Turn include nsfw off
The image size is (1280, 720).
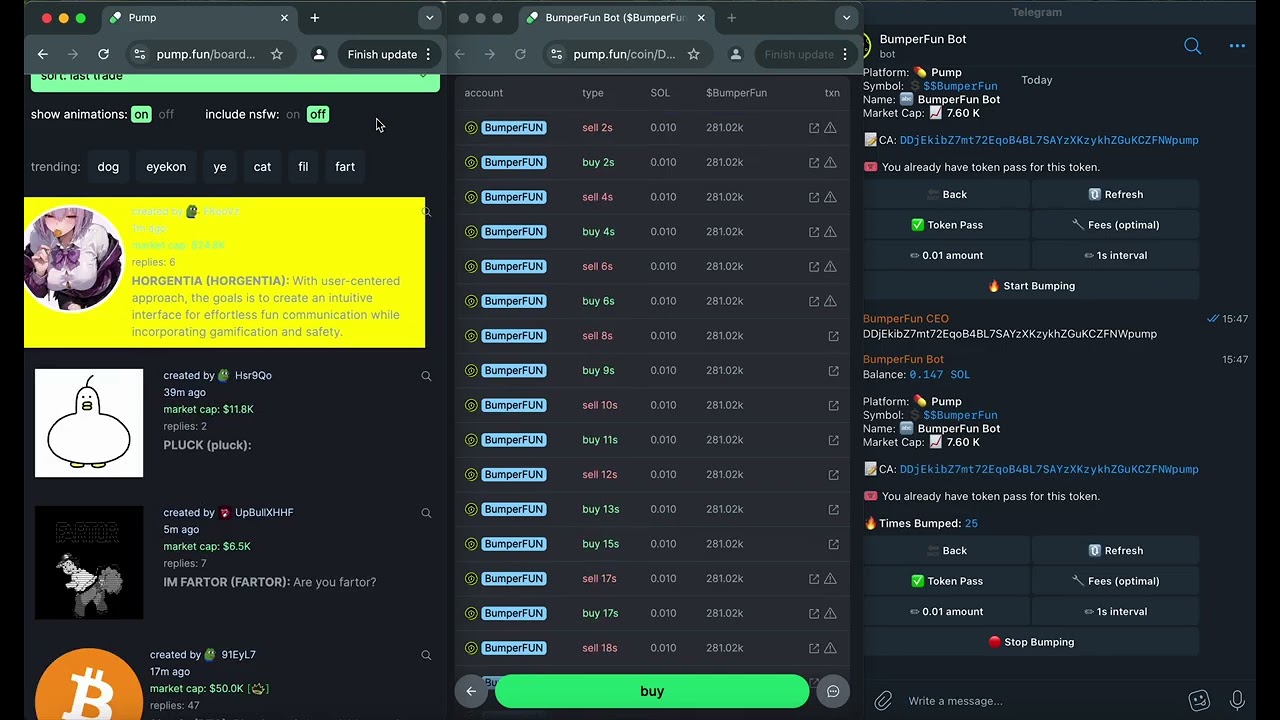[318, 114]
